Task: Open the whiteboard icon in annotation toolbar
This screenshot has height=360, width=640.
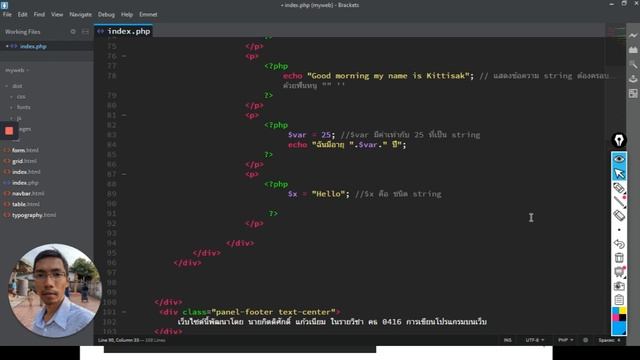Action: [619, 272]
